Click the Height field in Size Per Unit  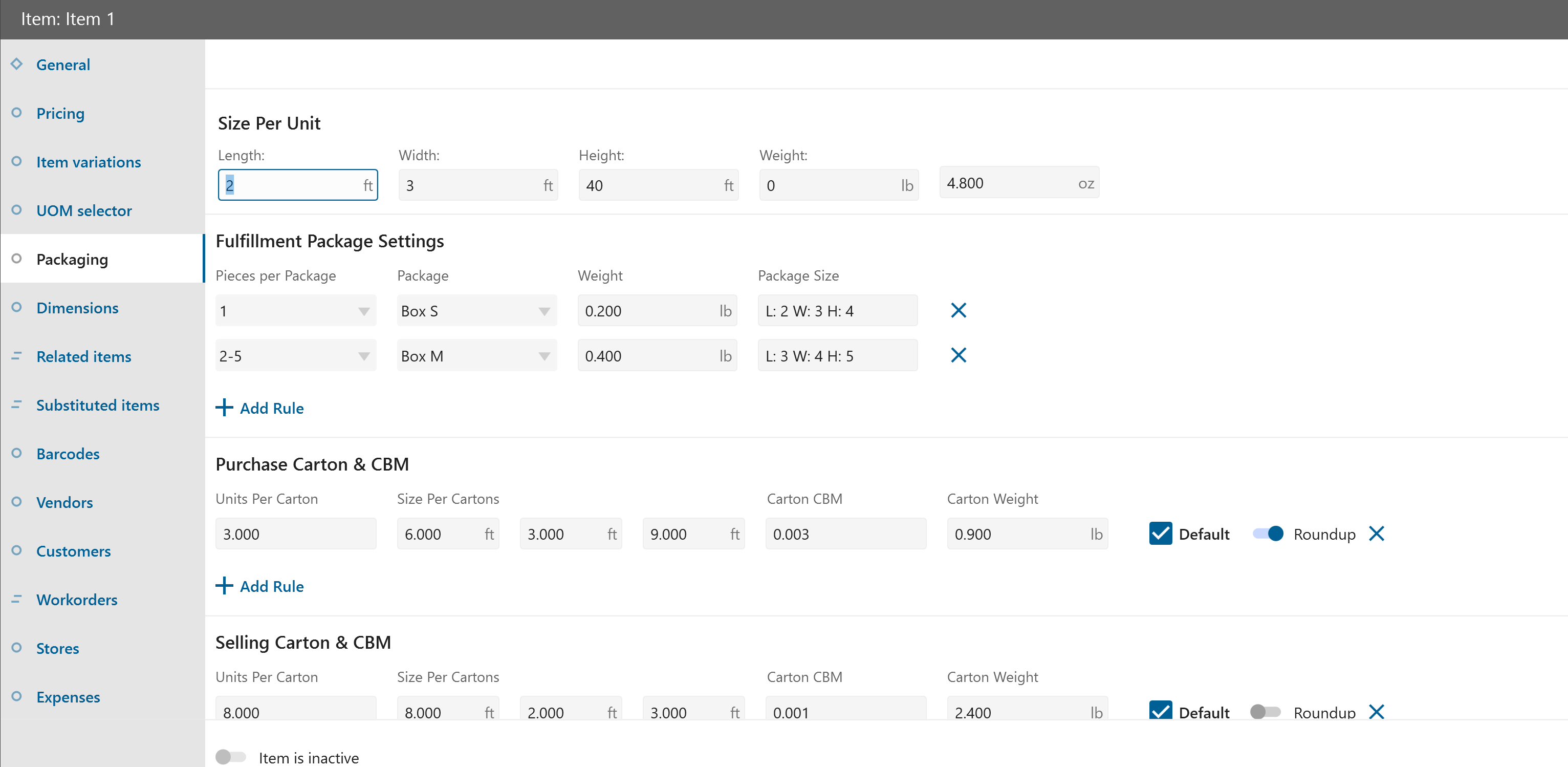[651, 185]
